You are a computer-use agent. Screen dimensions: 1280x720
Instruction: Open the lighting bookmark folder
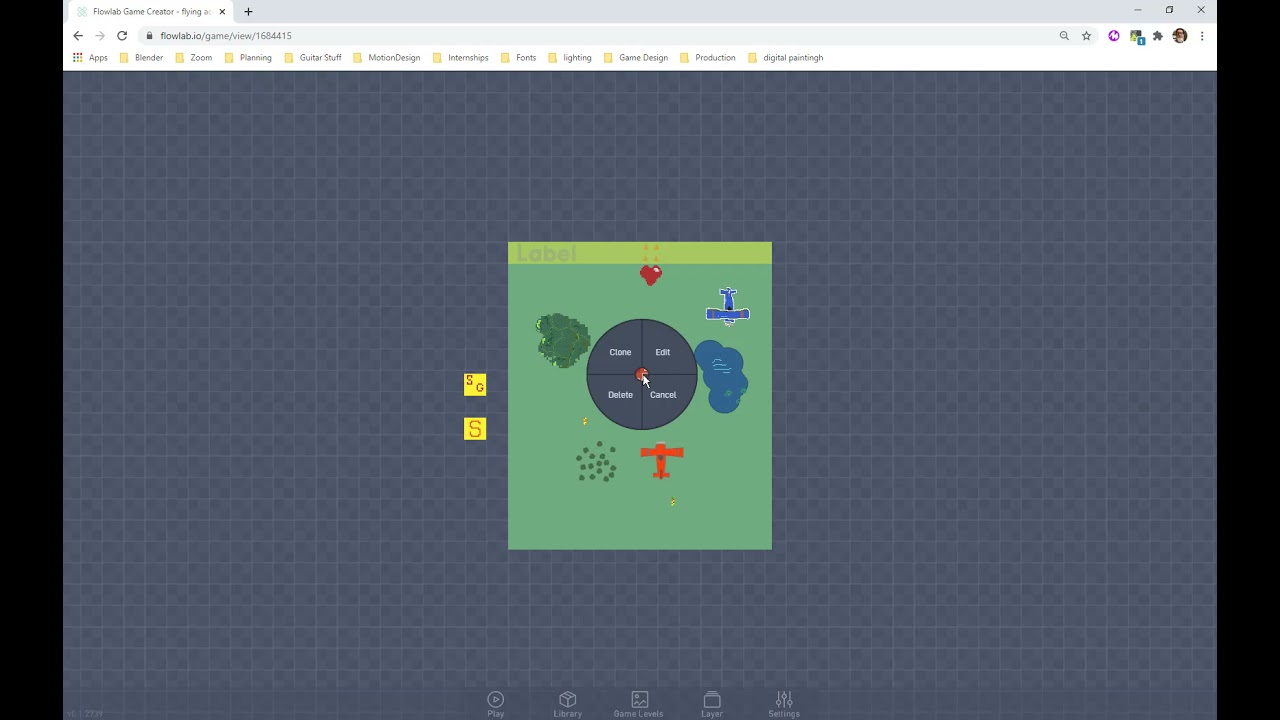(x=570, y=58)
